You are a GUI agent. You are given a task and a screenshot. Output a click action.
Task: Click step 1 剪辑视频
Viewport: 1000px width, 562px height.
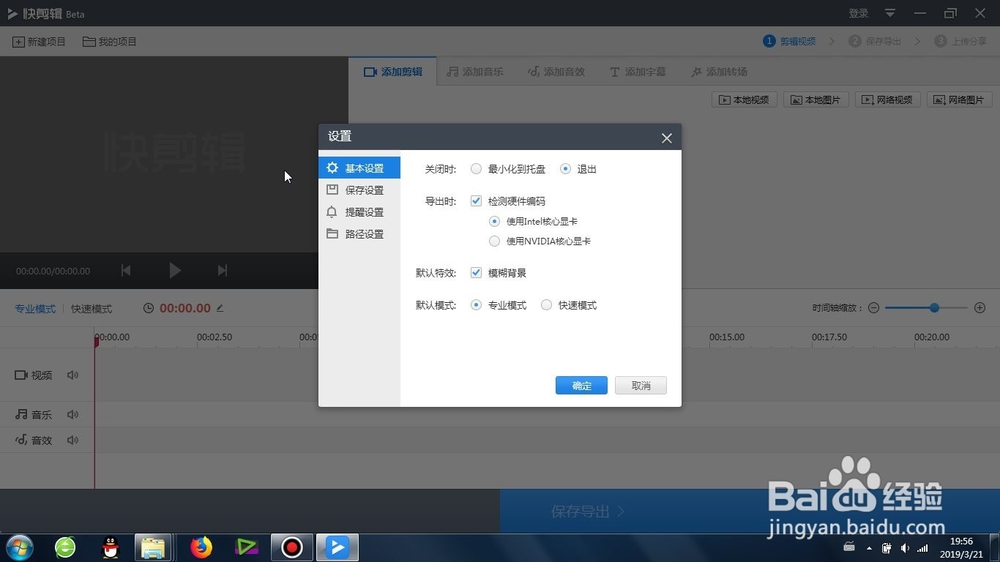[790, 41]
